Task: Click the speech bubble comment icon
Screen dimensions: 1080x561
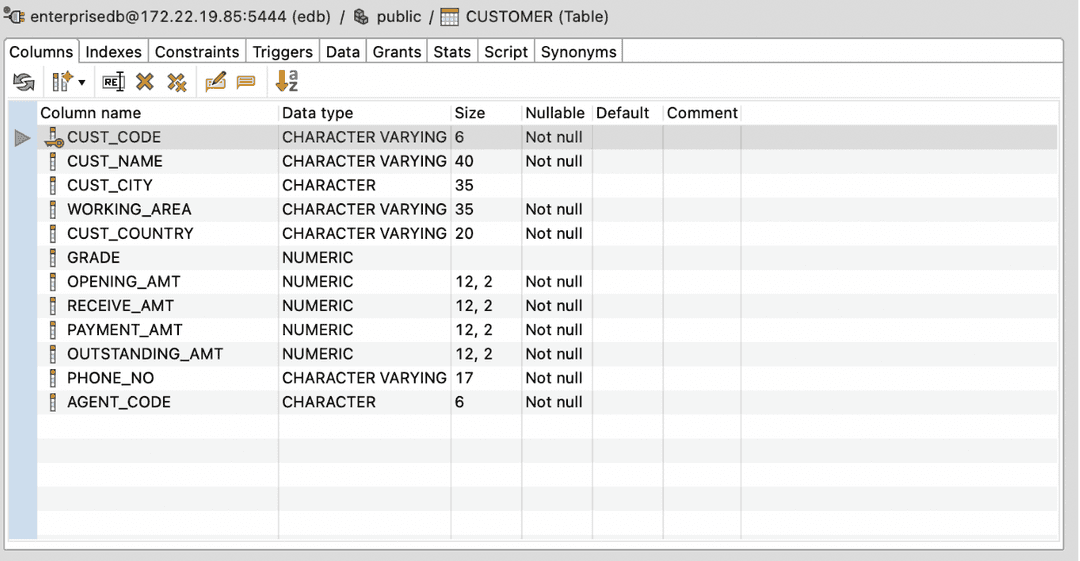Action: pos(246,82)
